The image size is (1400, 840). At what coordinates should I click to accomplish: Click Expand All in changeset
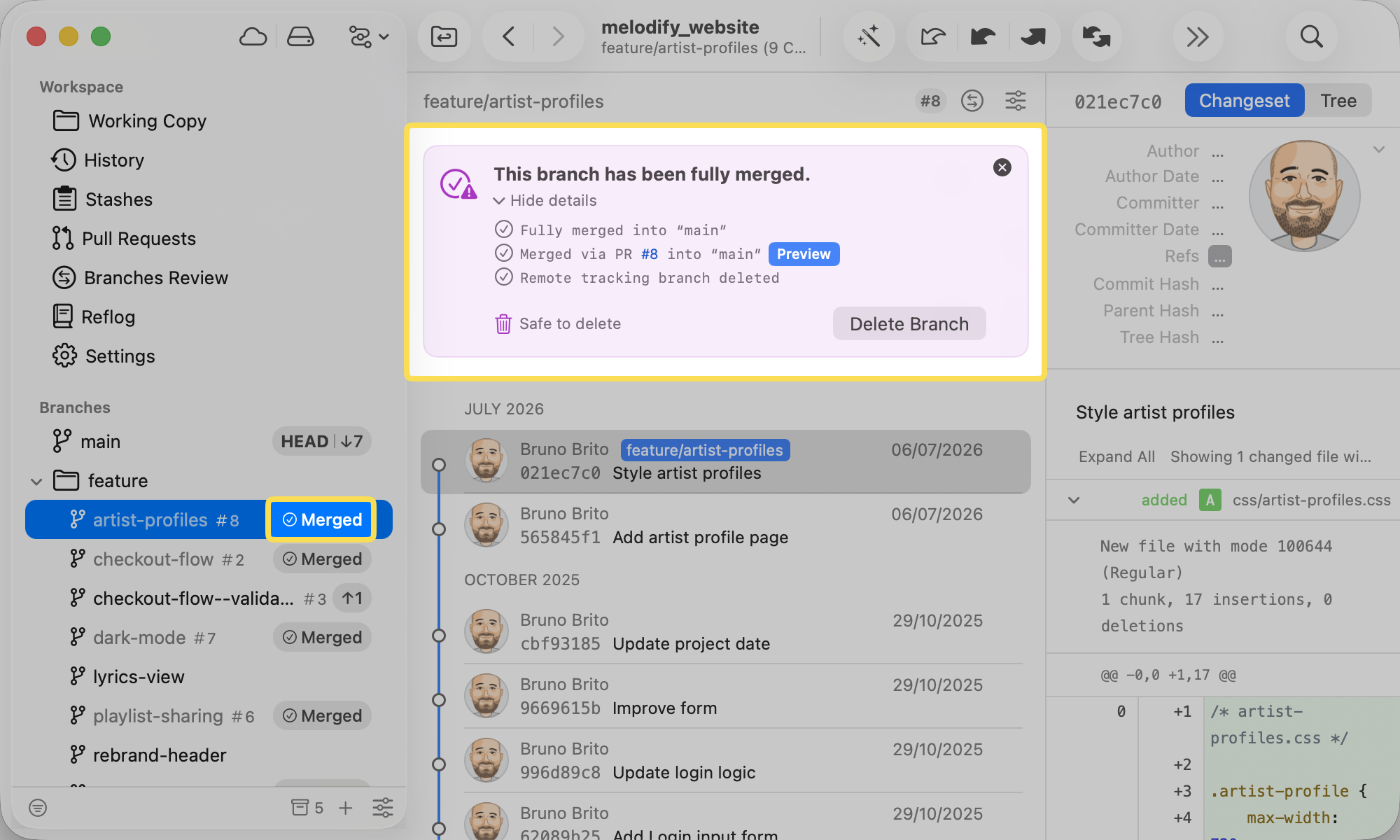[1116, 457]
